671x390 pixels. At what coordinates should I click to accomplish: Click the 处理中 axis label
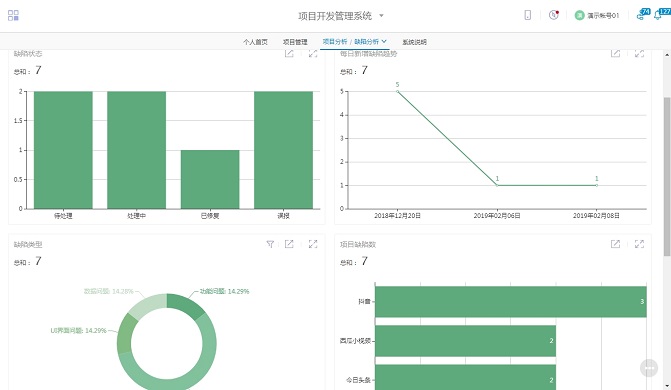(137, 216)
